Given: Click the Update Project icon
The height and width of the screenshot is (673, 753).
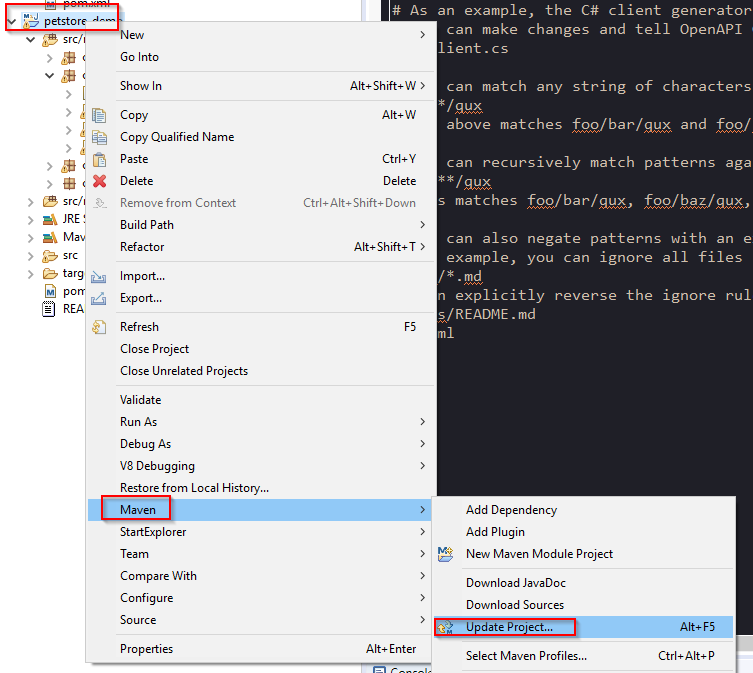Looking at the screenshot, I should pos(445,627).
